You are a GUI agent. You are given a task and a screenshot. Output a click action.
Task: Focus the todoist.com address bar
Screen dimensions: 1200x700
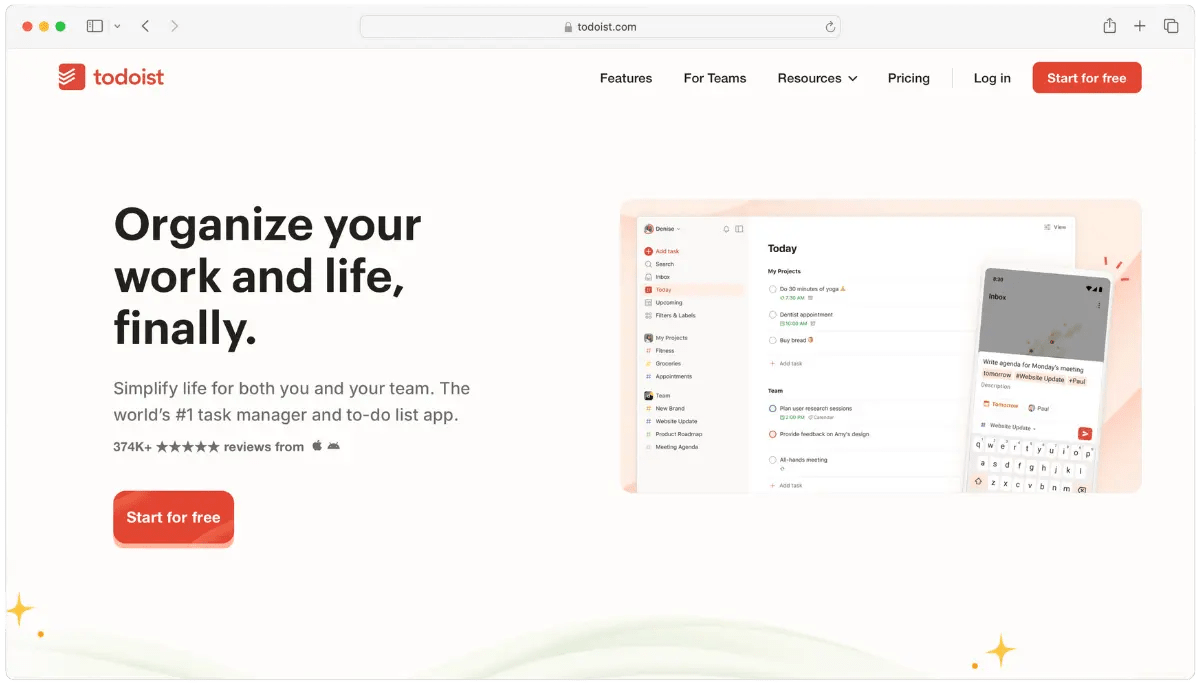[x=600, y=27]
